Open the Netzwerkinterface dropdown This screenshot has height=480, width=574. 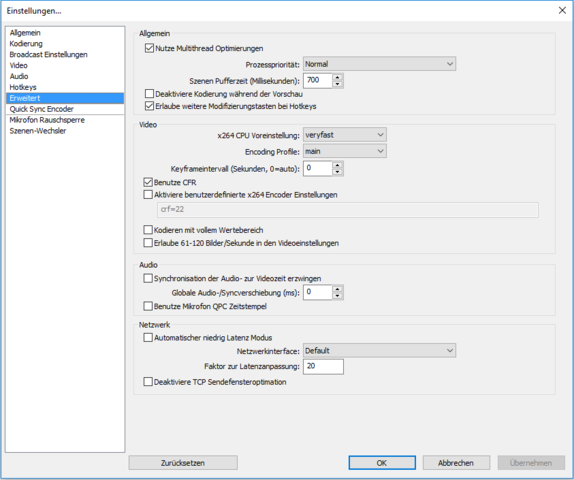click(379, 351)
